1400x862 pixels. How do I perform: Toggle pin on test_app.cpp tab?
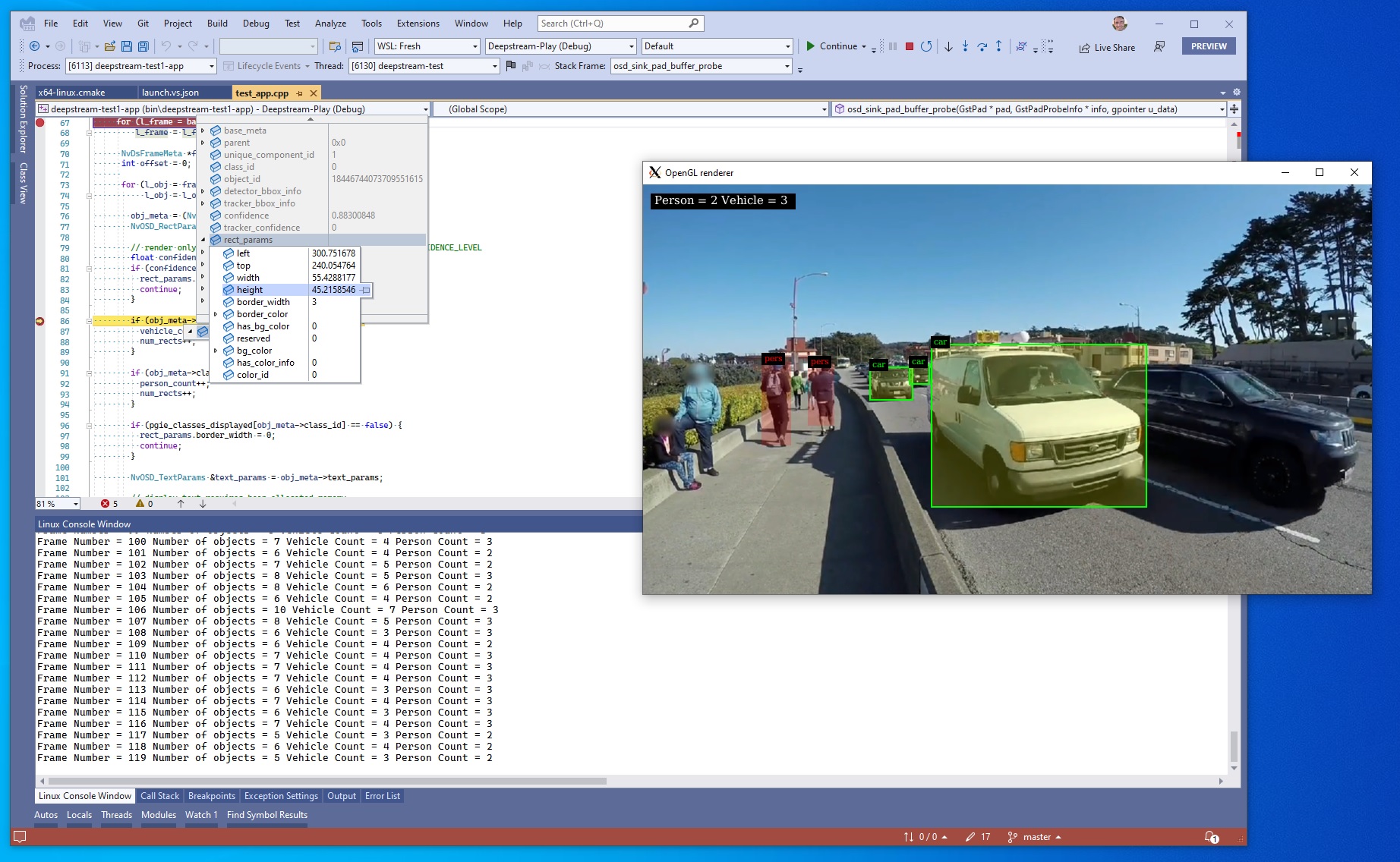click(299, 93)
